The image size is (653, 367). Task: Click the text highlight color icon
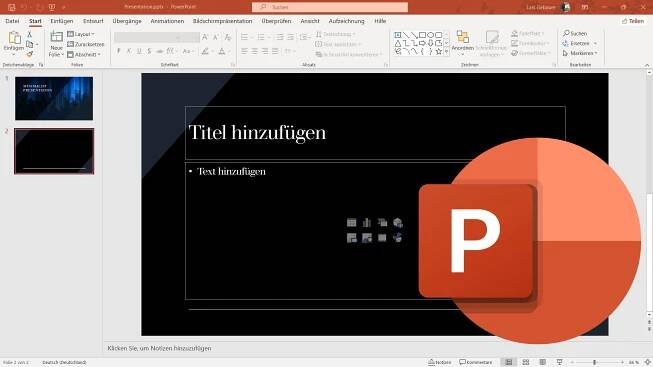205,51
